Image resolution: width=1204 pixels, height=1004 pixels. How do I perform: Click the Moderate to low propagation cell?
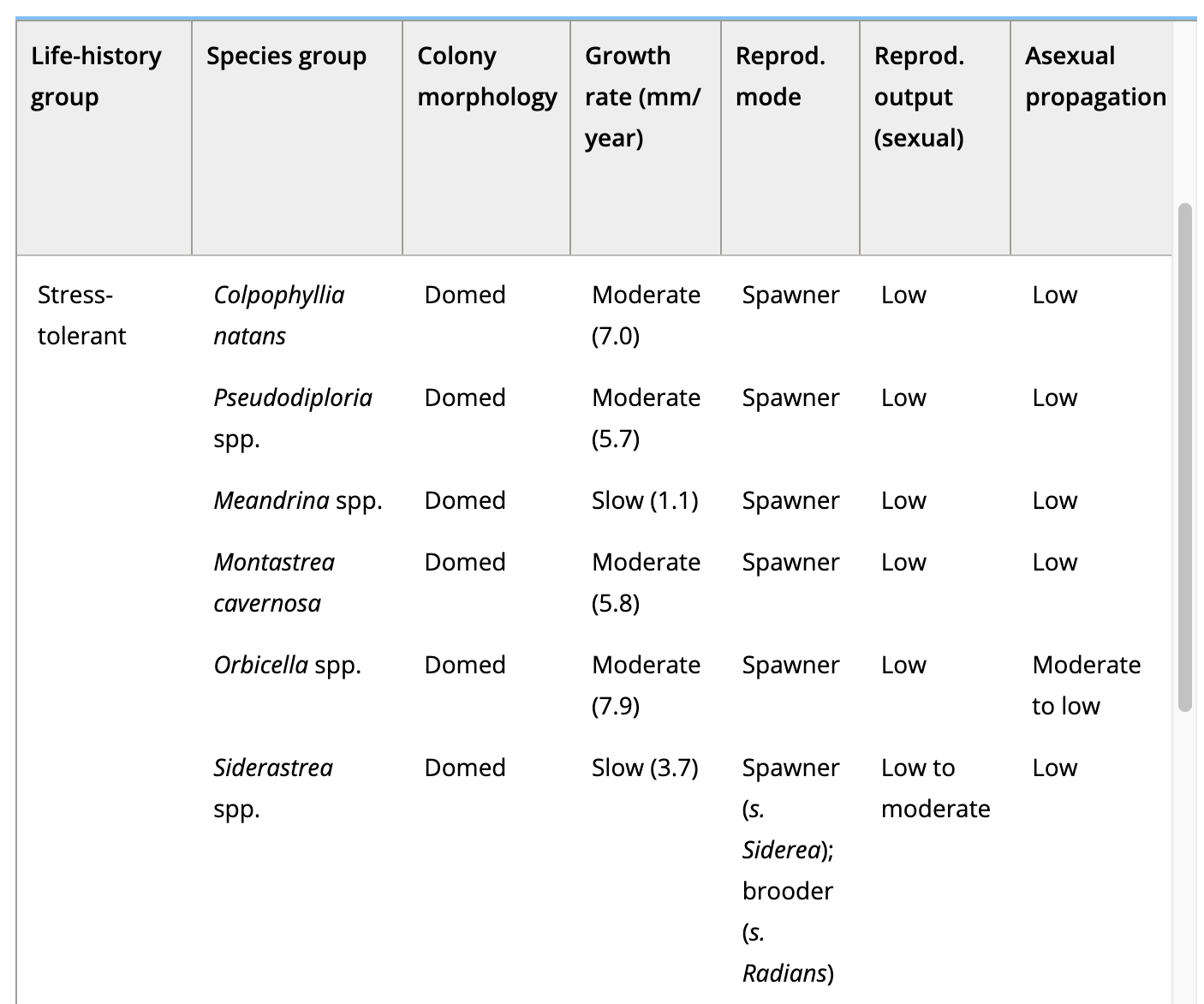click(x=1087, y=685)
